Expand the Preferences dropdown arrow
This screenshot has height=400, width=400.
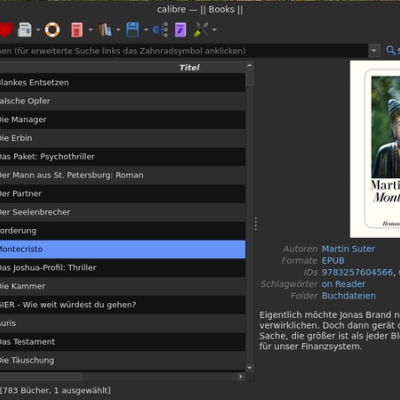pos(214,30)
